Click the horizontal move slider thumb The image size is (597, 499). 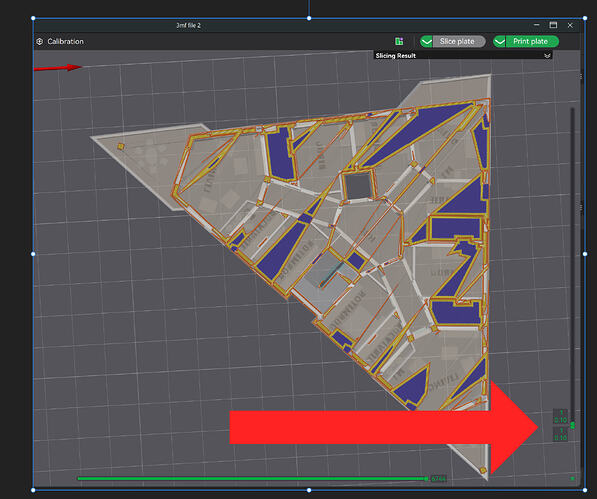coord(426,479)
